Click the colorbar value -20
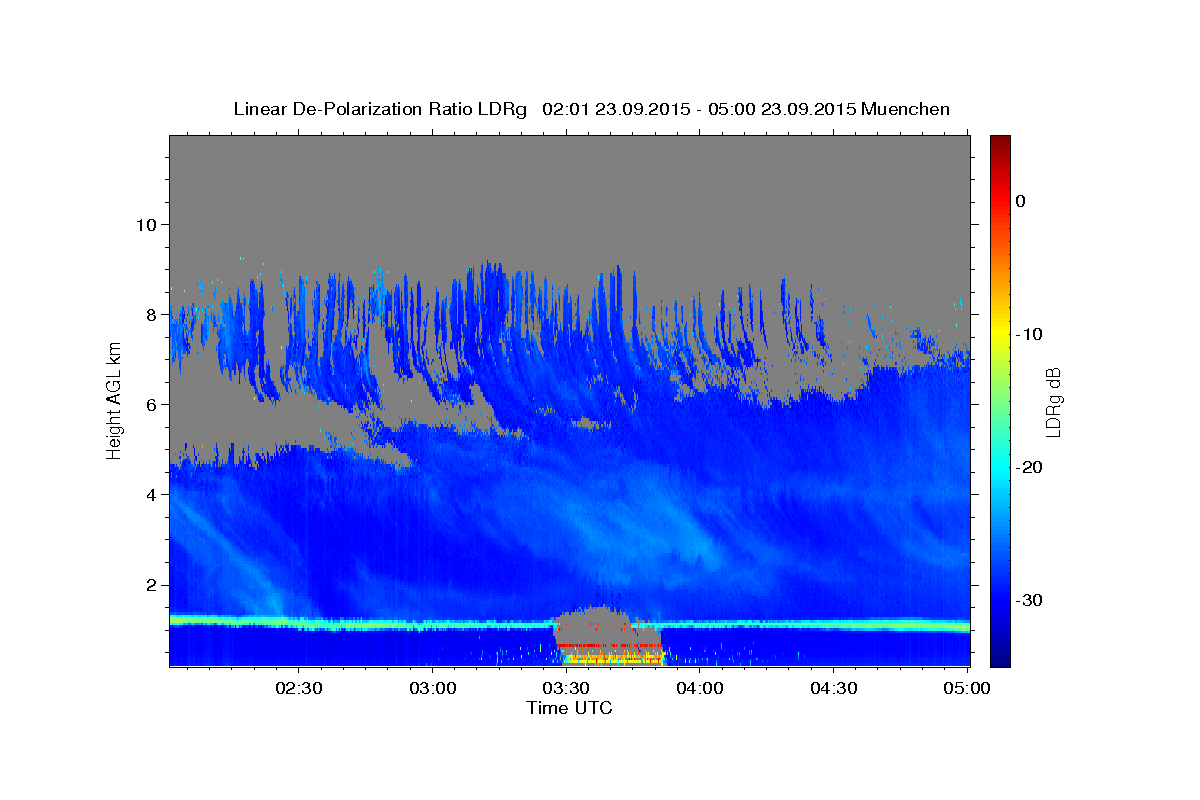The height and width of the screenshot is (800, 1200). pos(1030,467)
